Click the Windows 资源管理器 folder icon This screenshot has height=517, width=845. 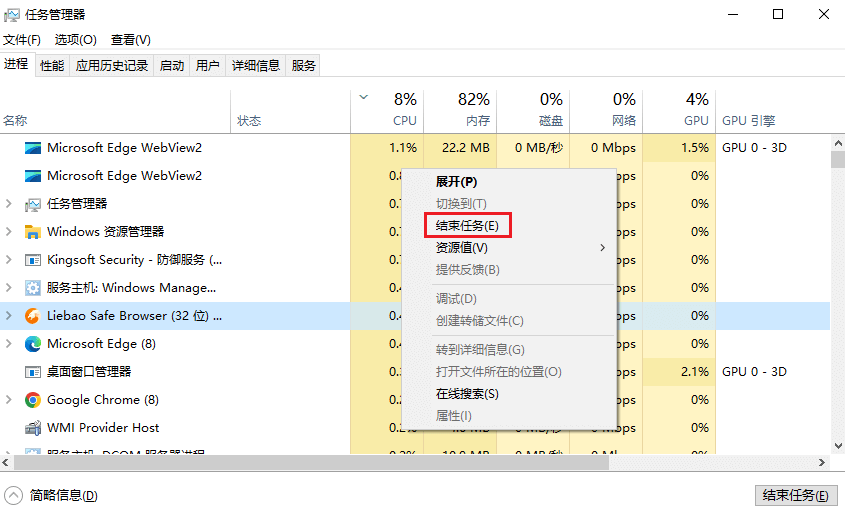click(32, 232)
